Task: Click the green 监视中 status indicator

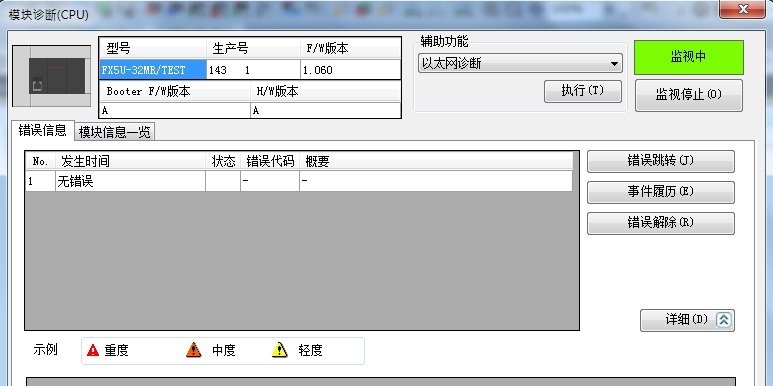Action: [689, 57]
